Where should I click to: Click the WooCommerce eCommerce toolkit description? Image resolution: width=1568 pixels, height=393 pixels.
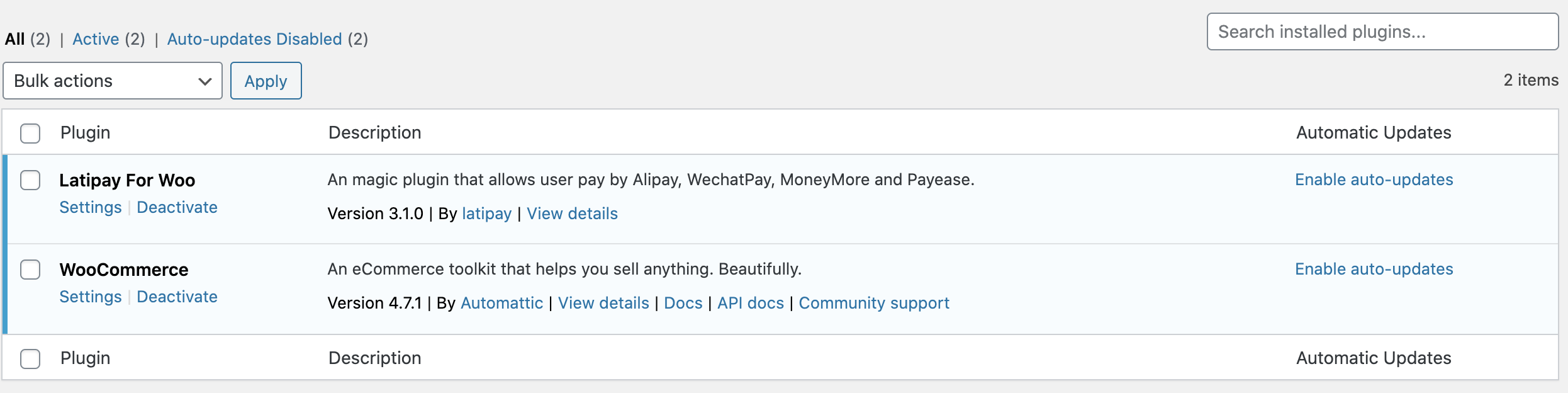pos(565,269)
